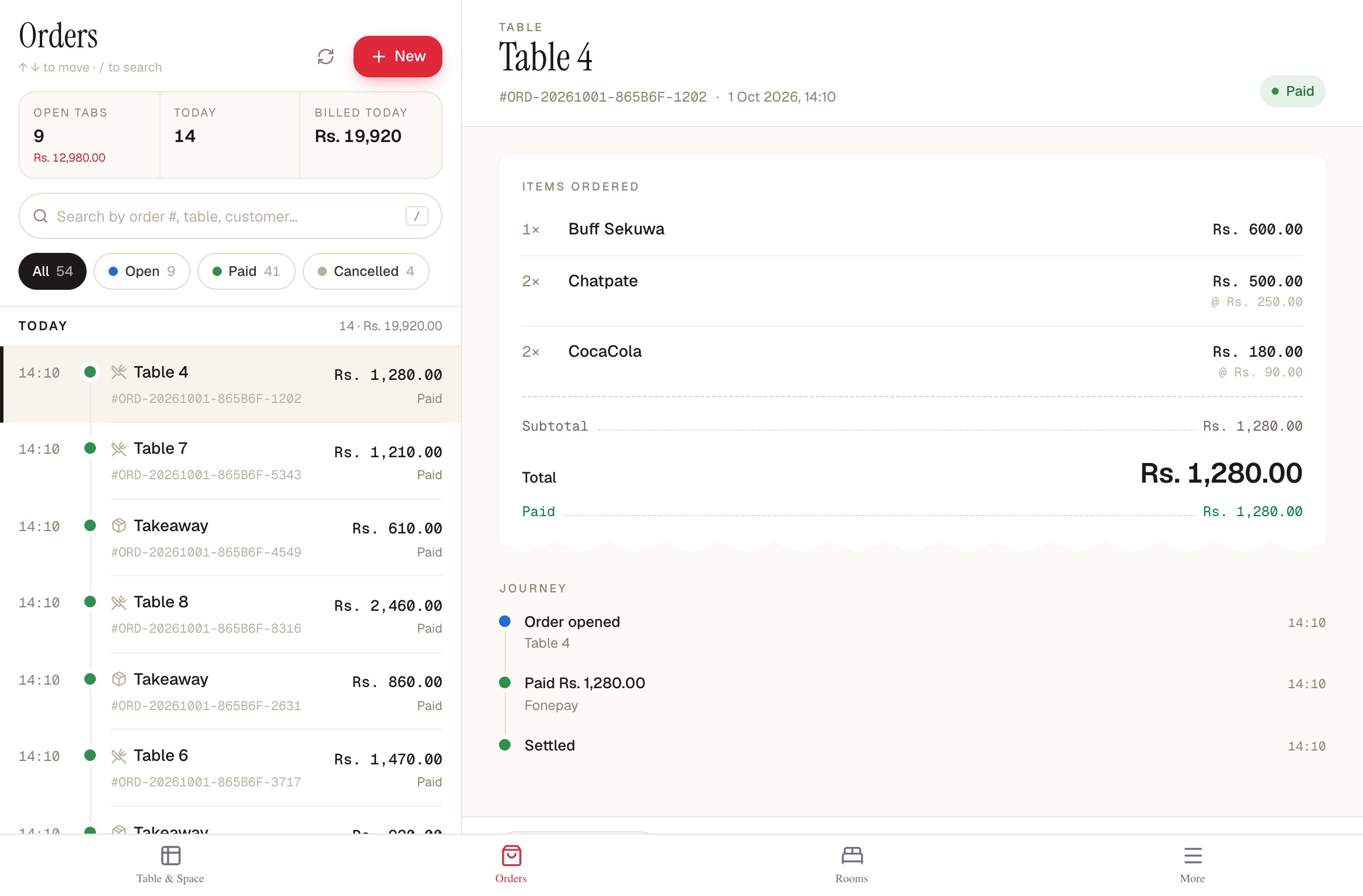Viewport: 1363px width, 896px height.
Task: Filter orders by Paid status
Action: point(247,271)
